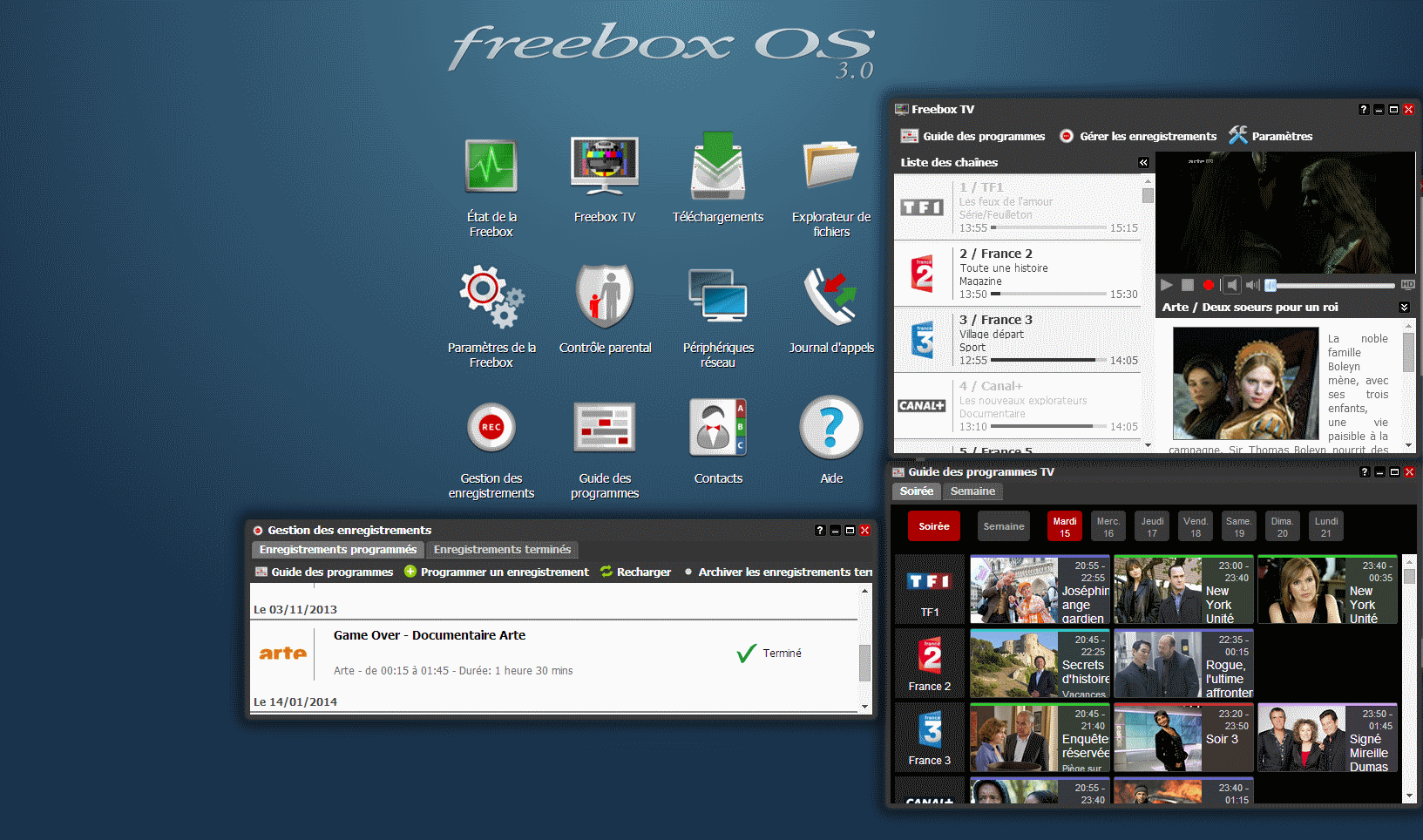Screen dimensions: 1423x840
Task: Click the Joséphine ange gardien program thumbnail
Action: pos(1013,590)
